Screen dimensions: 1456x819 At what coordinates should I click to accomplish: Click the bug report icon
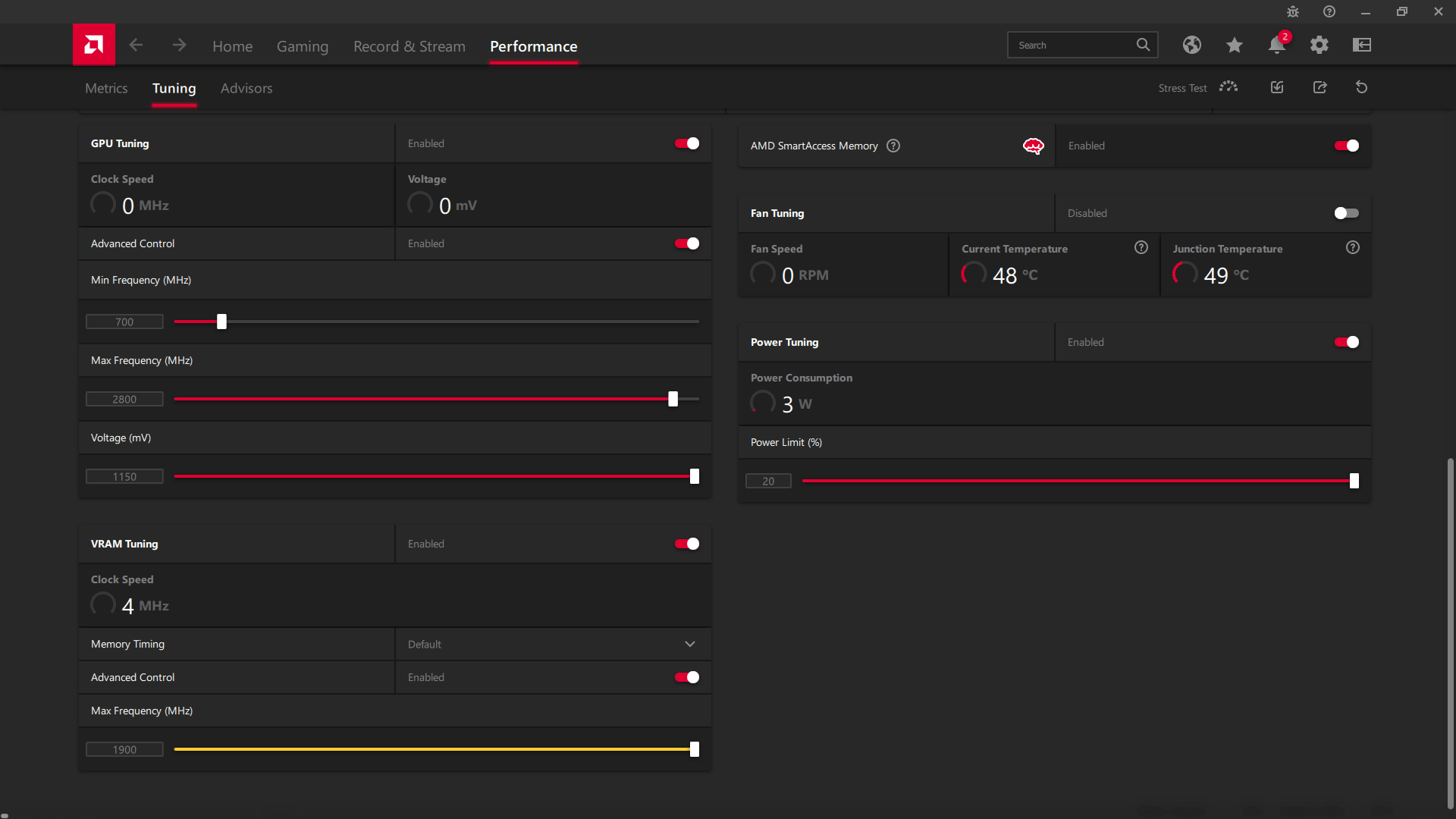coord(1293,11)
